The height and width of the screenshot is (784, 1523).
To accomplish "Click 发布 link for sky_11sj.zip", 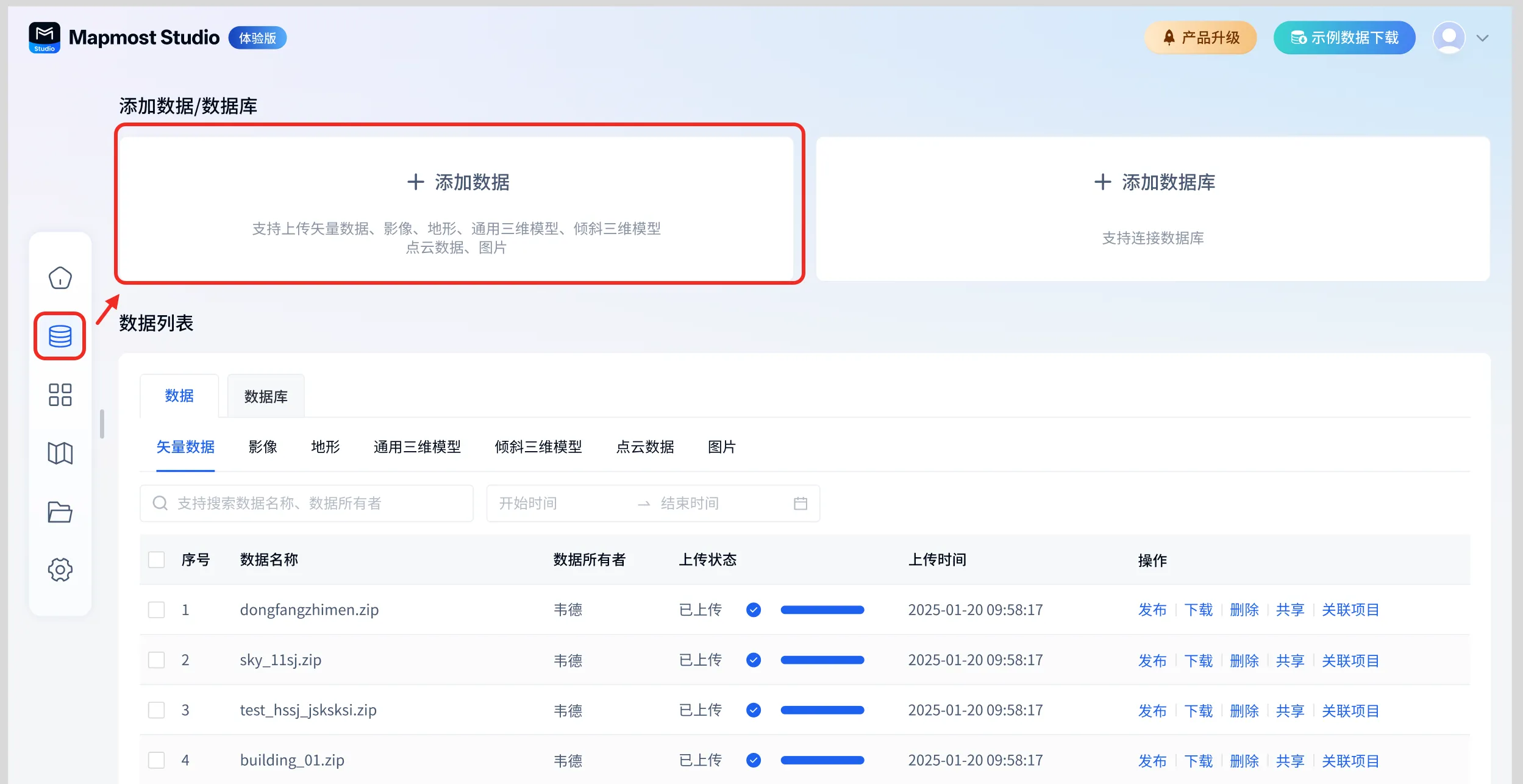I will (x=1152, y=660).
